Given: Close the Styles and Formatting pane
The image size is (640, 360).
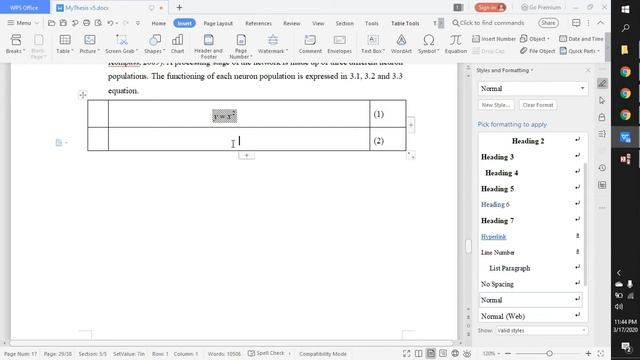Looking at the screenshot, I should pyautogui.click(x=588, y=70).
